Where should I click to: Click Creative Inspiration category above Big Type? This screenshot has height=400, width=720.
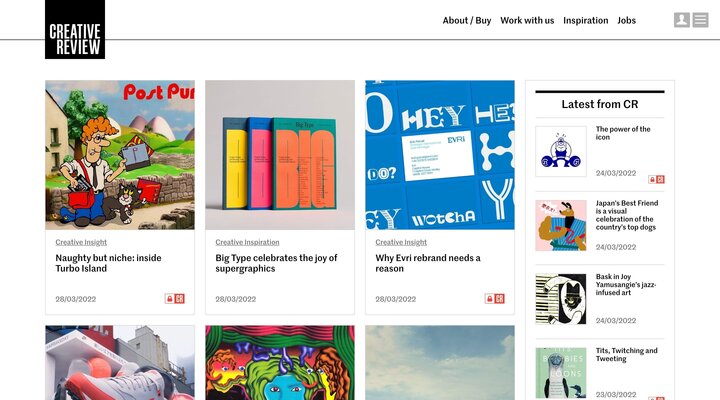(x=249, y=242)
